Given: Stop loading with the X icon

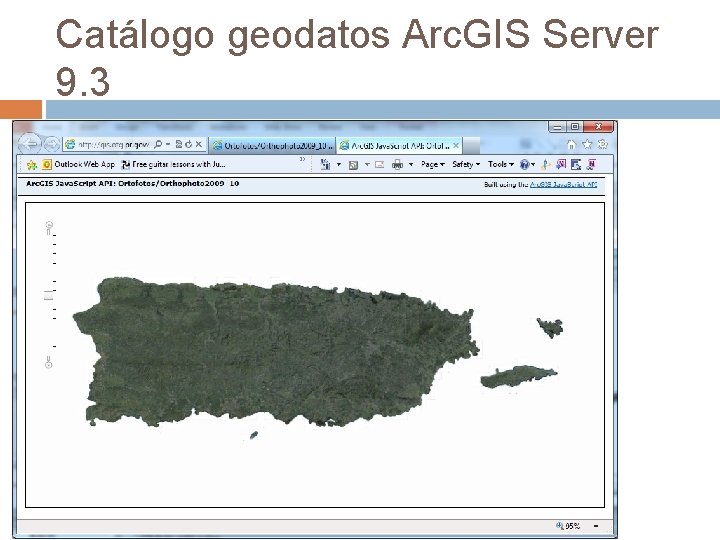Looking at the screenshot, I should tap(198, 144).
